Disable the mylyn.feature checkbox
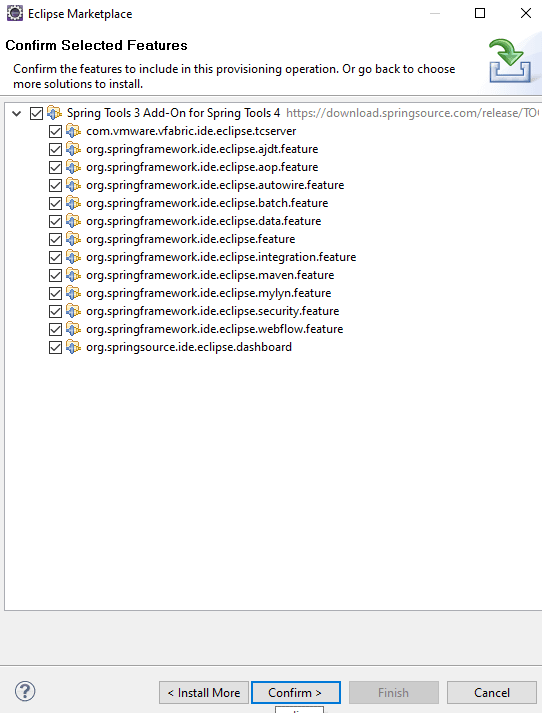This screenshot has width=542, height=713. pyautogui.click(x=55, y=293)
